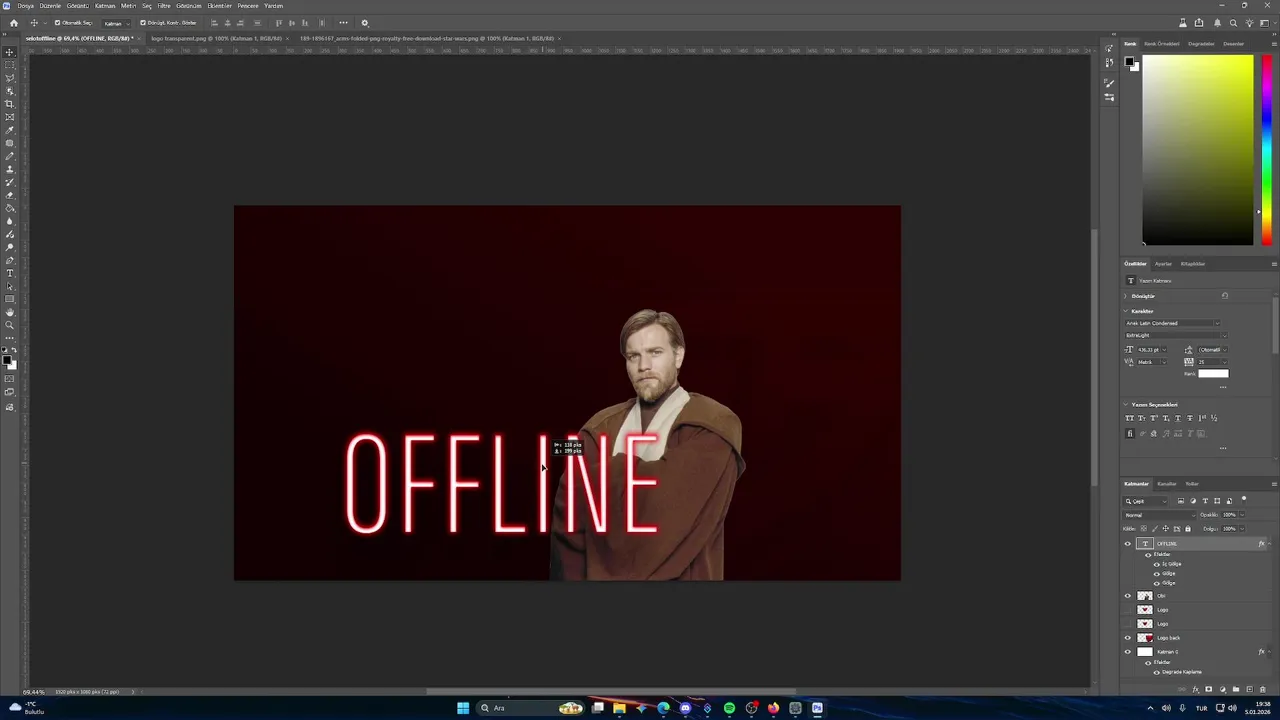This screenshot has width=1280, height=720.
Task: Open the Spotify icon on the taskbar
Action: (x=729, y=708)
